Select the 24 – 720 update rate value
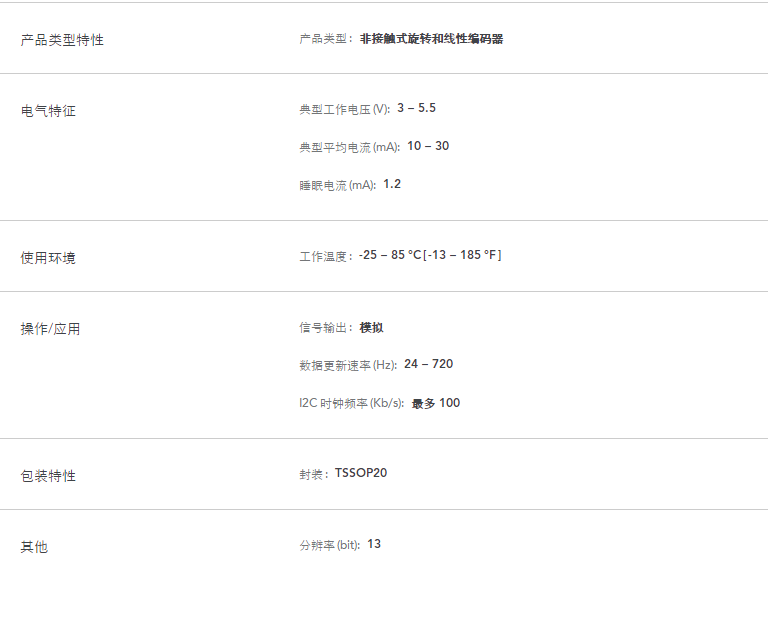Viewport: 768px width, 617px height. (428, 364)
